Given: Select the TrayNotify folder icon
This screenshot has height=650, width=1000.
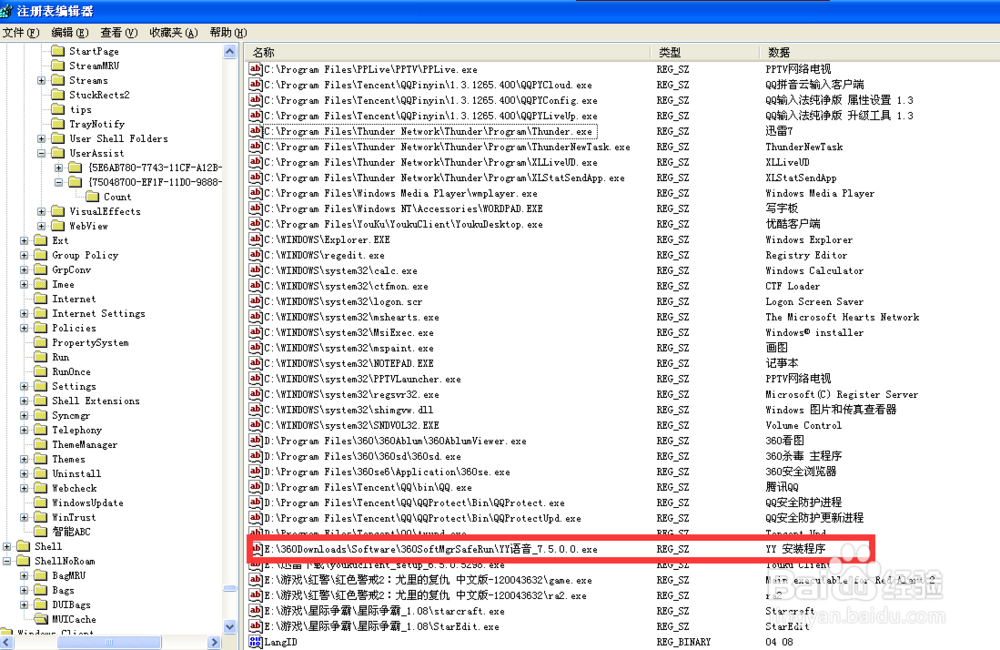Looking at the screenshot, I should [58, 124].
